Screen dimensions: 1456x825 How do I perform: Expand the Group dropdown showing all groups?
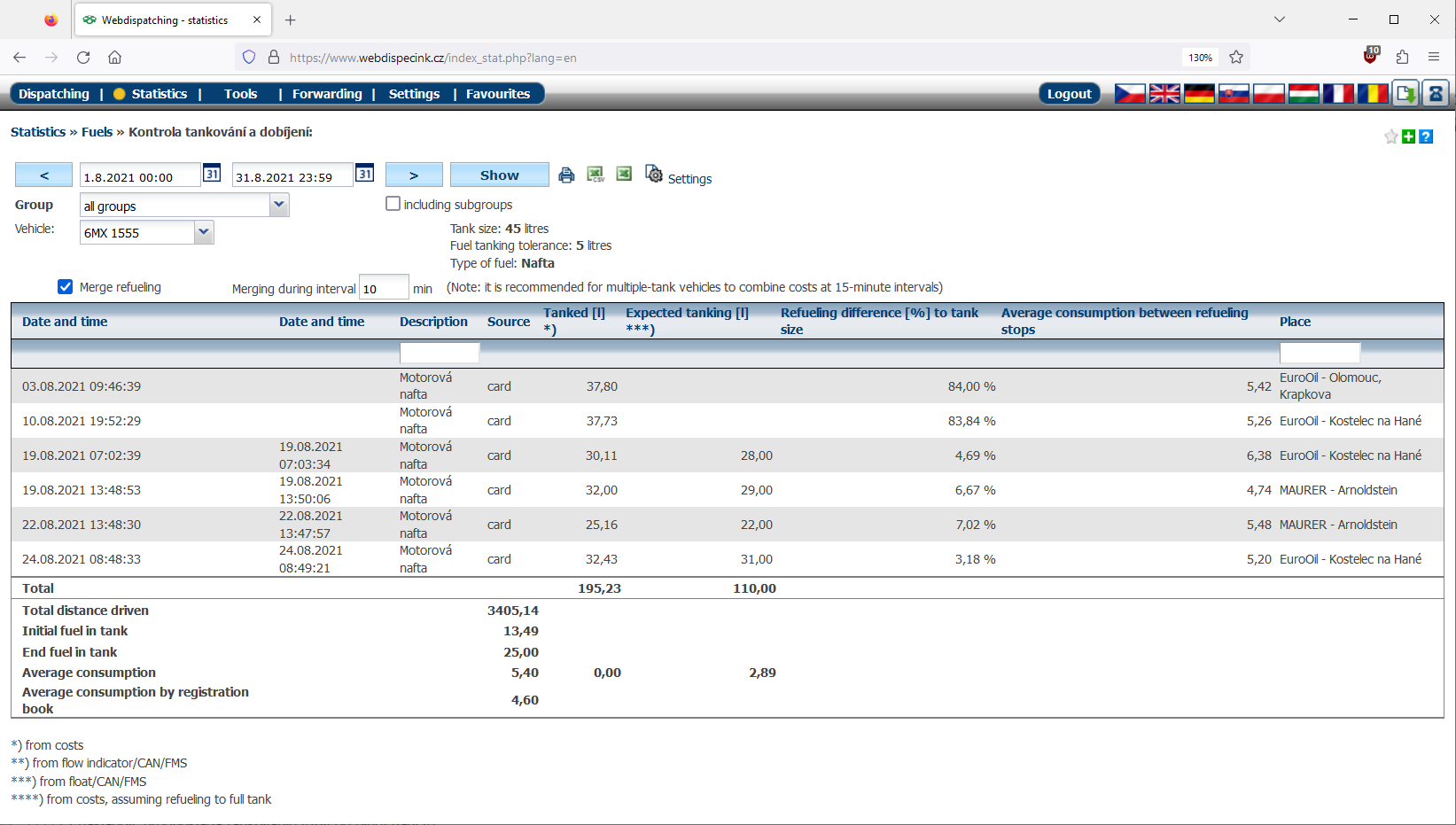(278, 206)
